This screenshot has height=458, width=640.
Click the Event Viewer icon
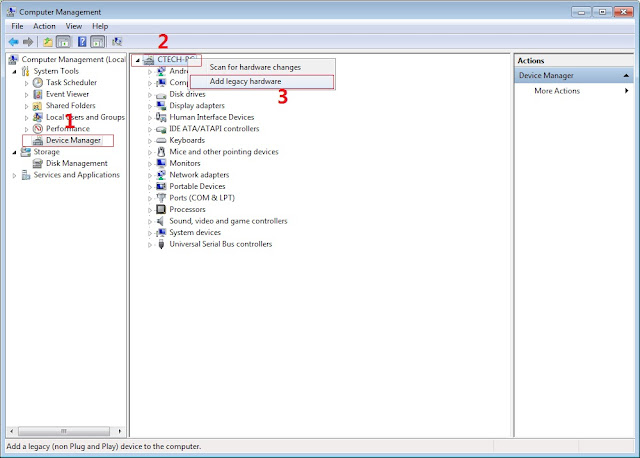pyautogui.click(x=38, y=94)
